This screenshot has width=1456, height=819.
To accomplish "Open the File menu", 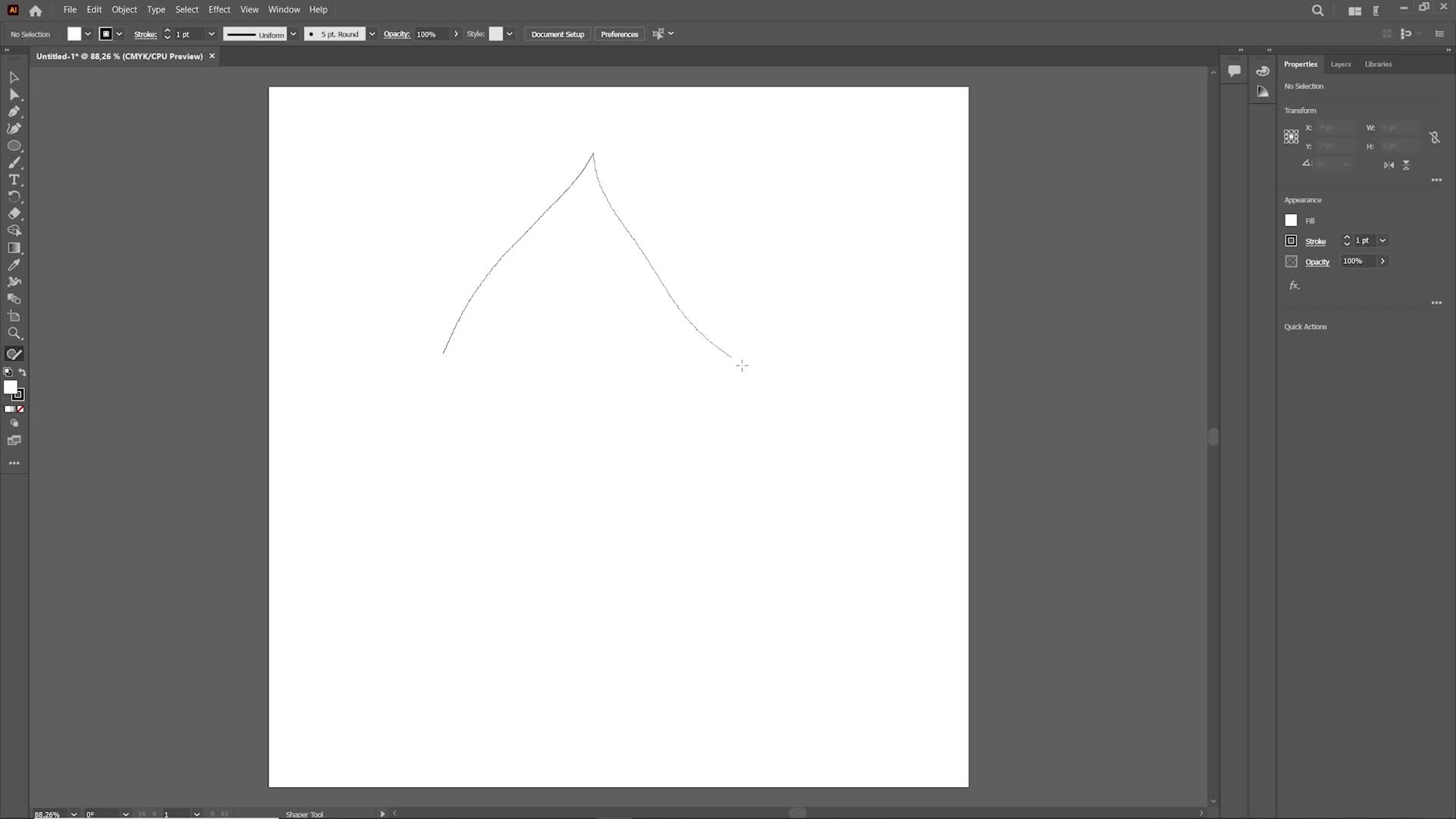I will 70,10.
